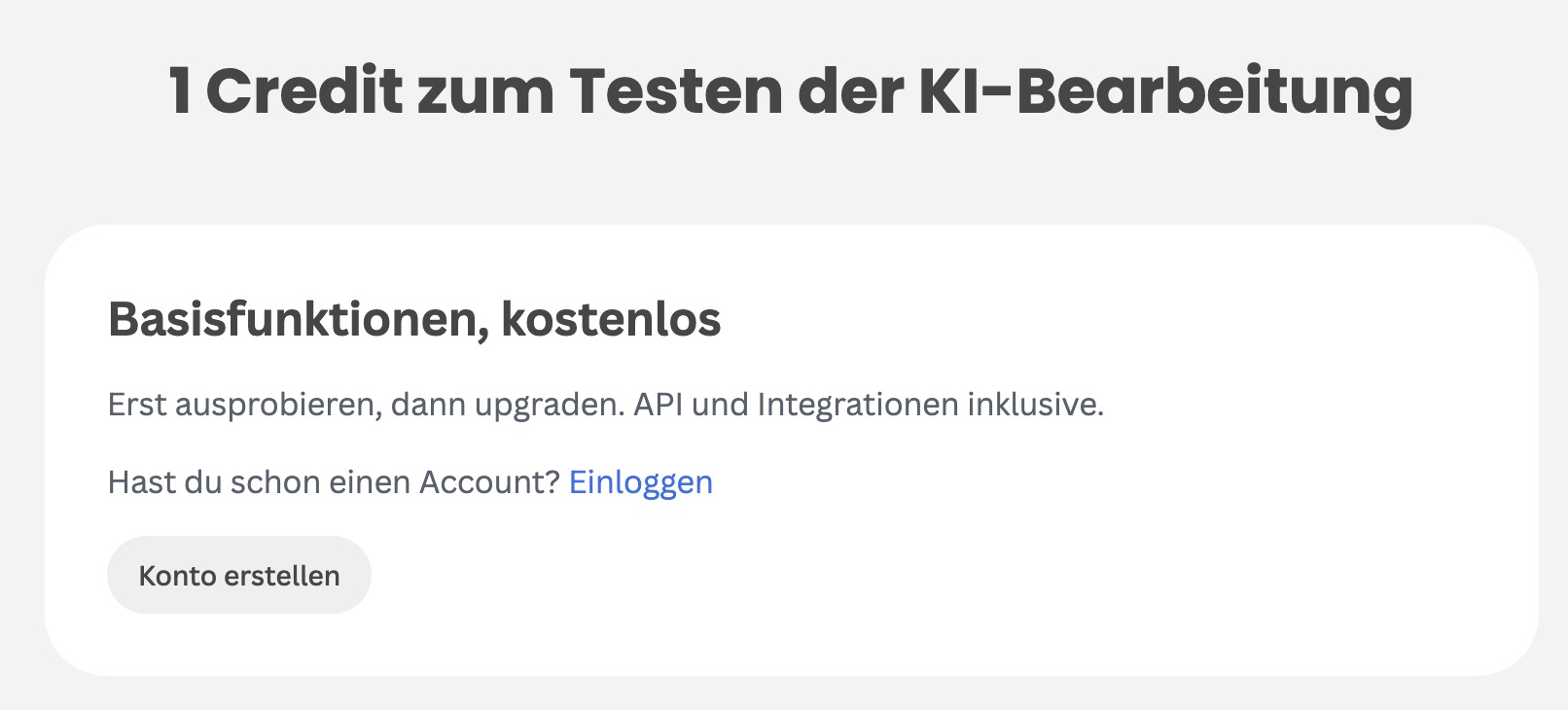Click the word "API" in the description
Screen dimensions: 1568x710
tap(659, 405)
